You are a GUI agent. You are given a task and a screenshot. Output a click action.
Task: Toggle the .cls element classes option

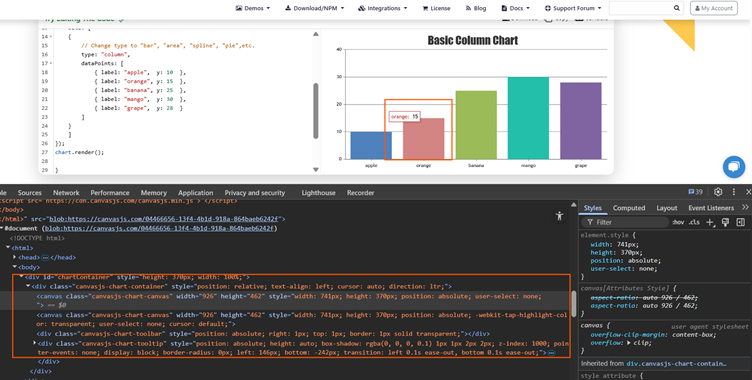pyautogui.click(x=694, y=222)
